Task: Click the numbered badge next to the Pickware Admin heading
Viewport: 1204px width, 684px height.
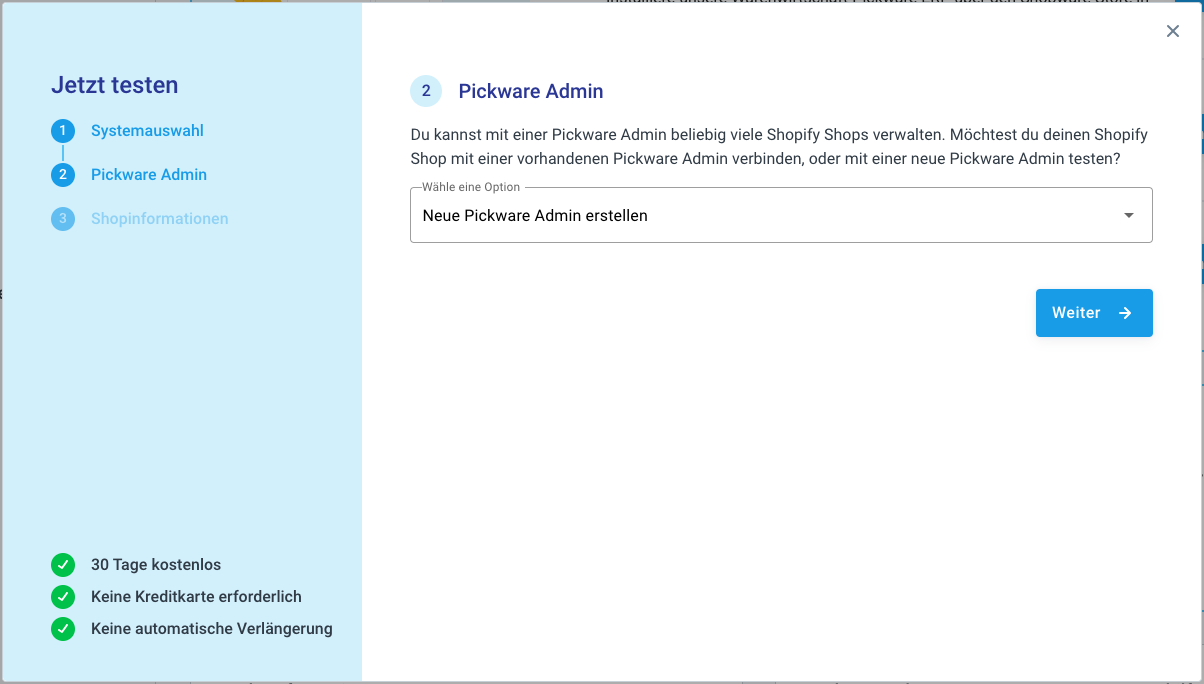Action: click(x=426, y=91)
